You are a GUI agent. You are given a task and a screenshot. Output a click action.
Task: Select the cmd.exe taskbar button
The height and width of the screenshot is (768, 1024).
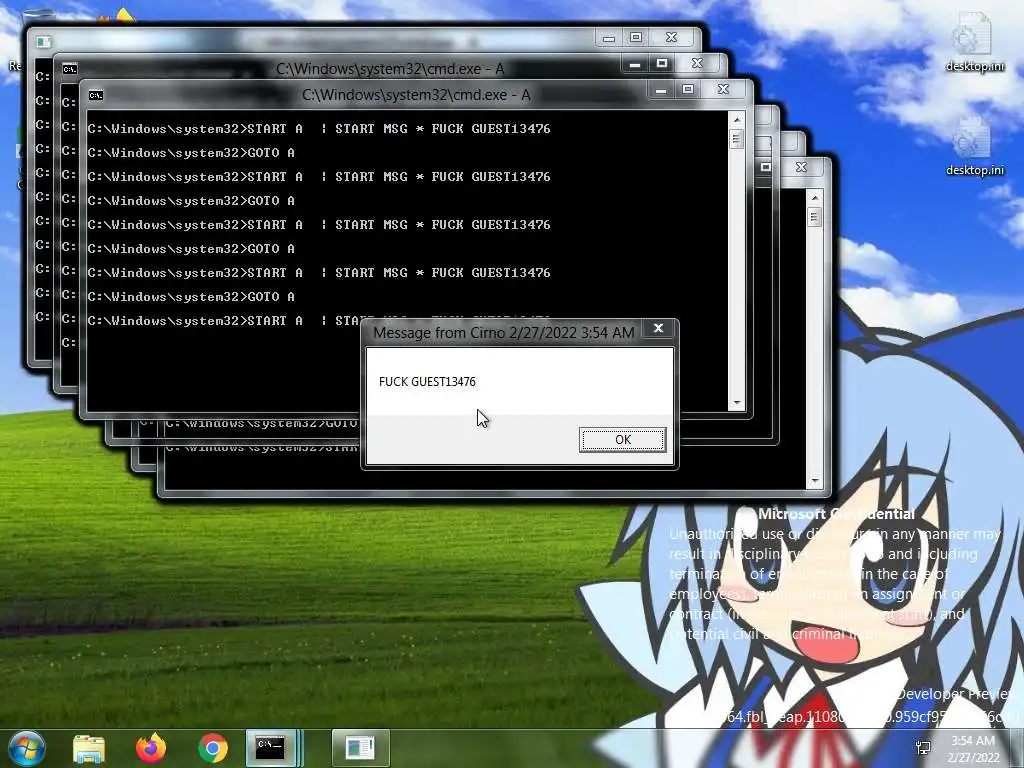(x=271, y=748)
